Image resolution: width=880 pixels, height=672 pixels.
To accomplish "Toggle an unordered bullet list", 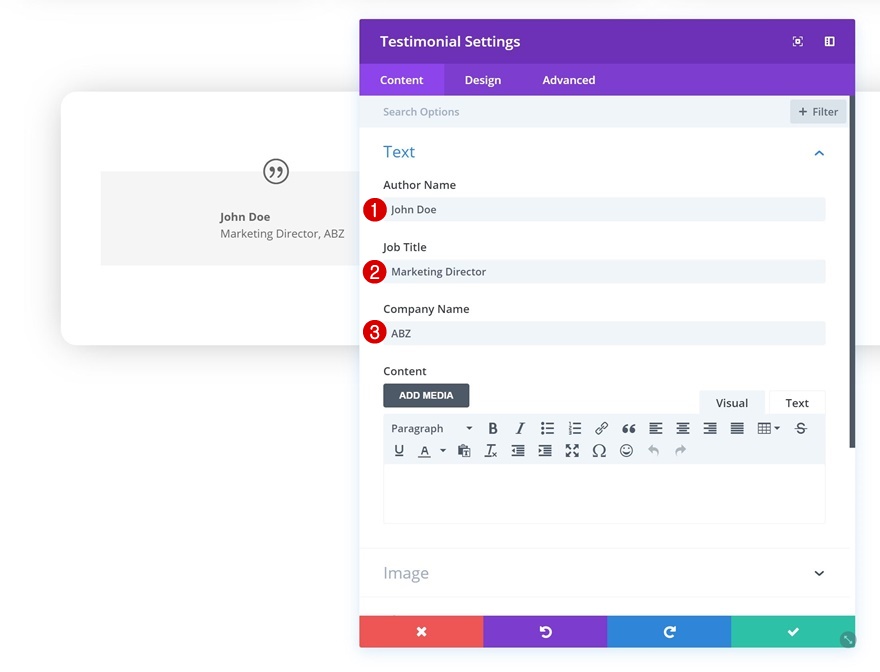I will [547, 428].
